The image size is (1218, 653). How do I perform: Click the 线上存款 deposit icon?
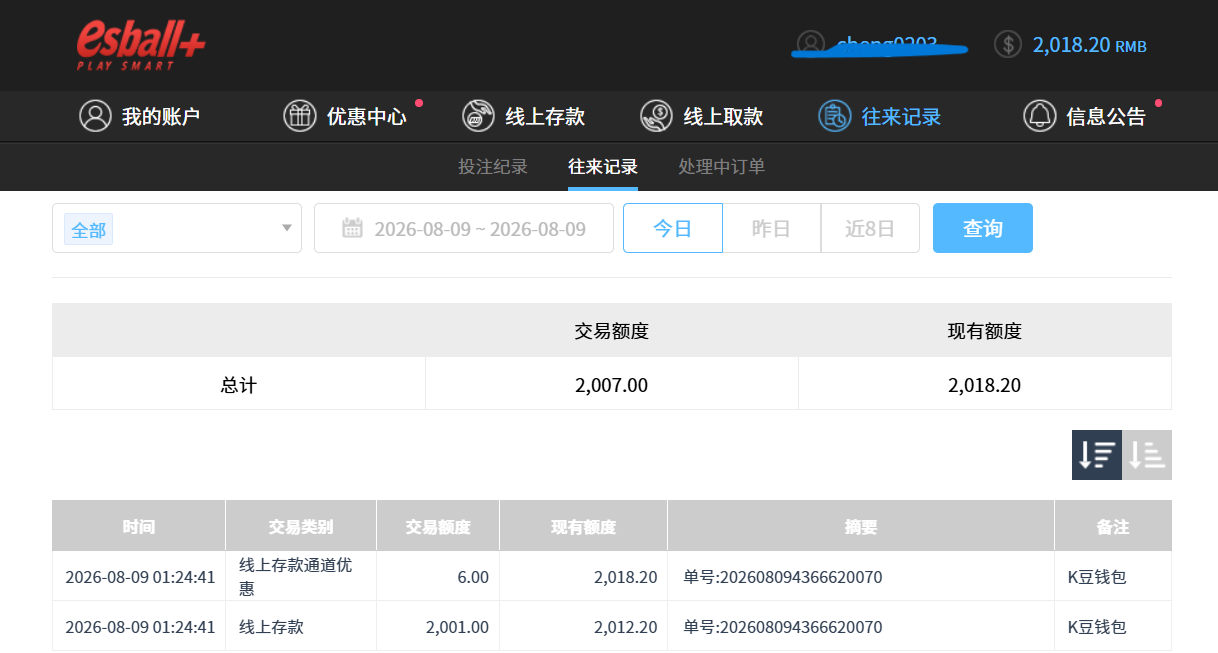click(478, 116)
